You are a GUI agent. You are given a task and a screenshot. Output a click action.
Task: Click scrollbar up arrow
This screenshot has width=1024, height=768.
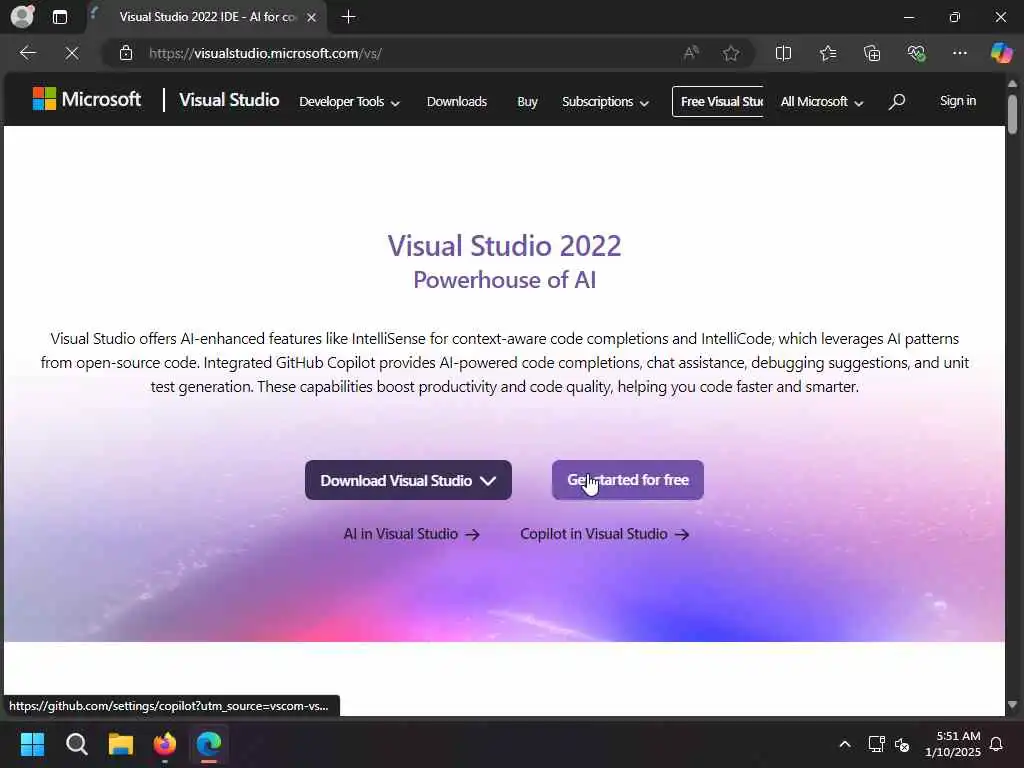click(x=1012, y=84)
